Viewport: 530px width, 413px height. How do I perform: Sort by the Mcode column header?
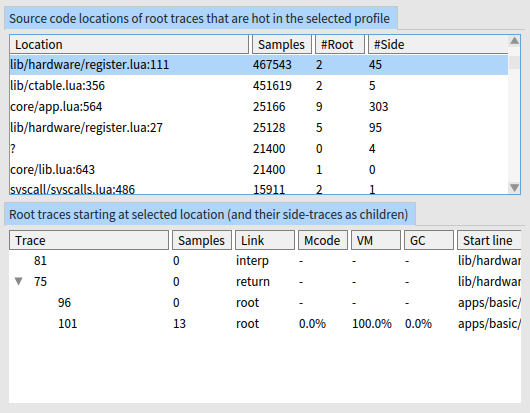(x=323, y=240)
